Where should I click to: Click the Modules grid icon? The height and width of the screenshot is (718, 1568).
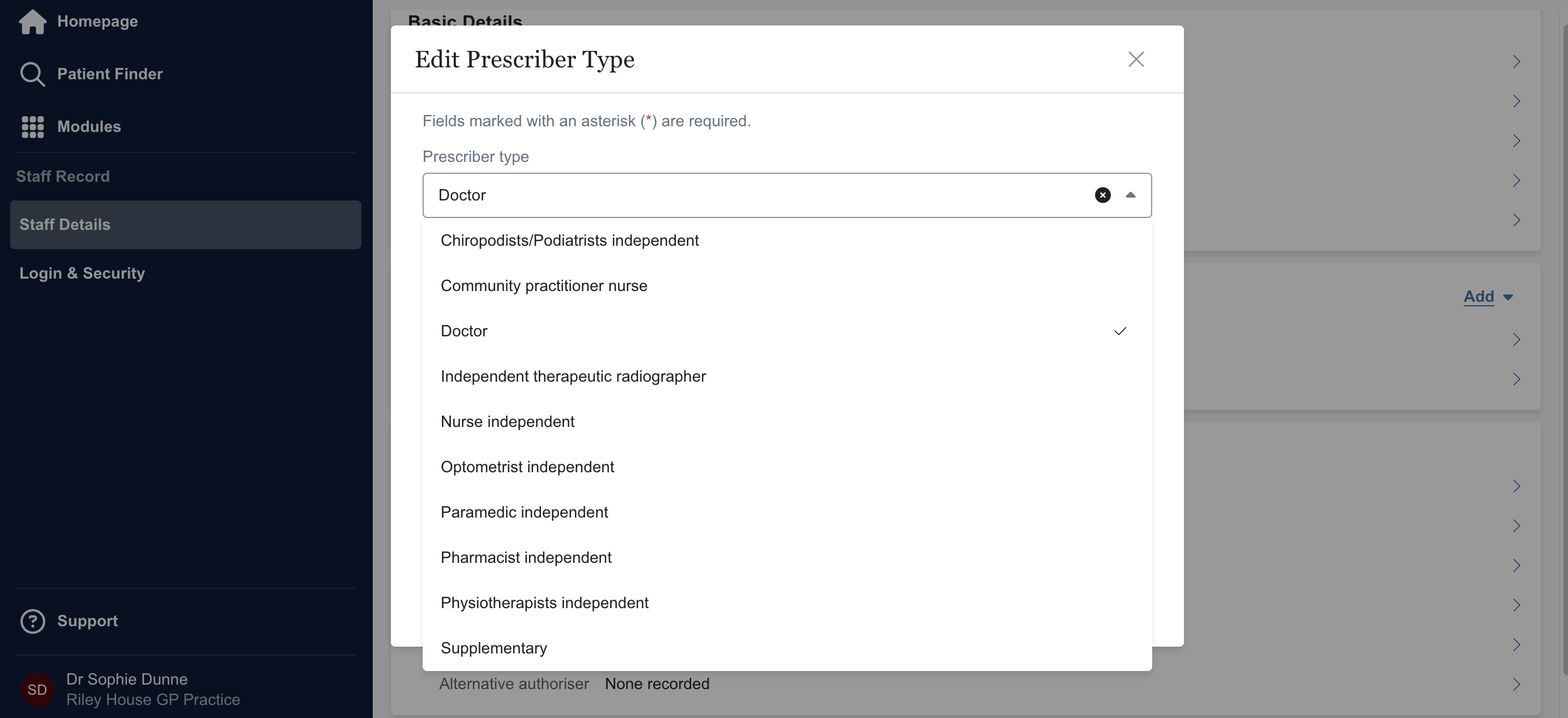point(32,127)
